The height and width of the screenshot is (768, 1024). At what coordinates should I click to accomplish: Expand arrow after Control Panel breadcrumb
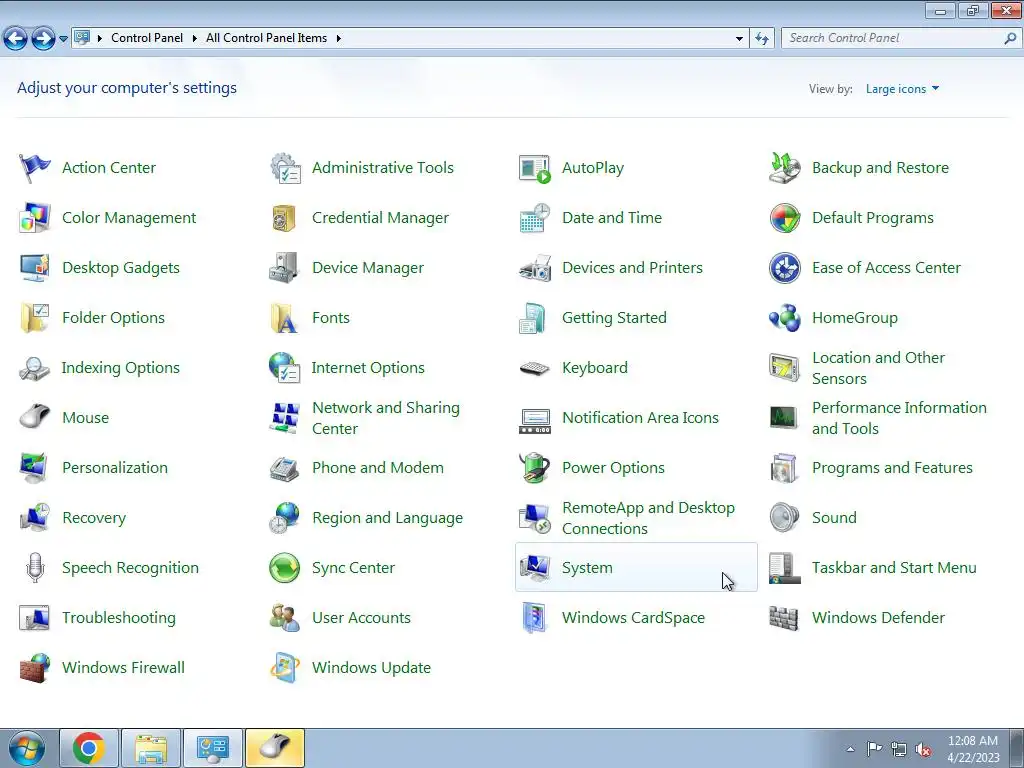coord(195,39)
